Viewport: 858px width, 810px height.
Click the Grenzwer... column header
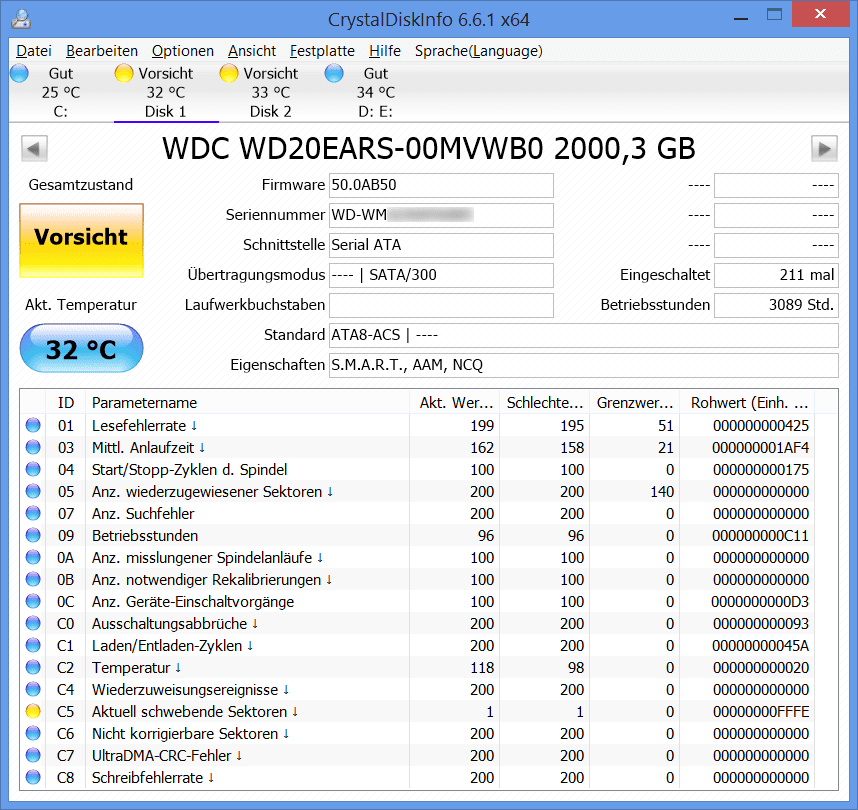pyautogui.click(x=634, y=403)
